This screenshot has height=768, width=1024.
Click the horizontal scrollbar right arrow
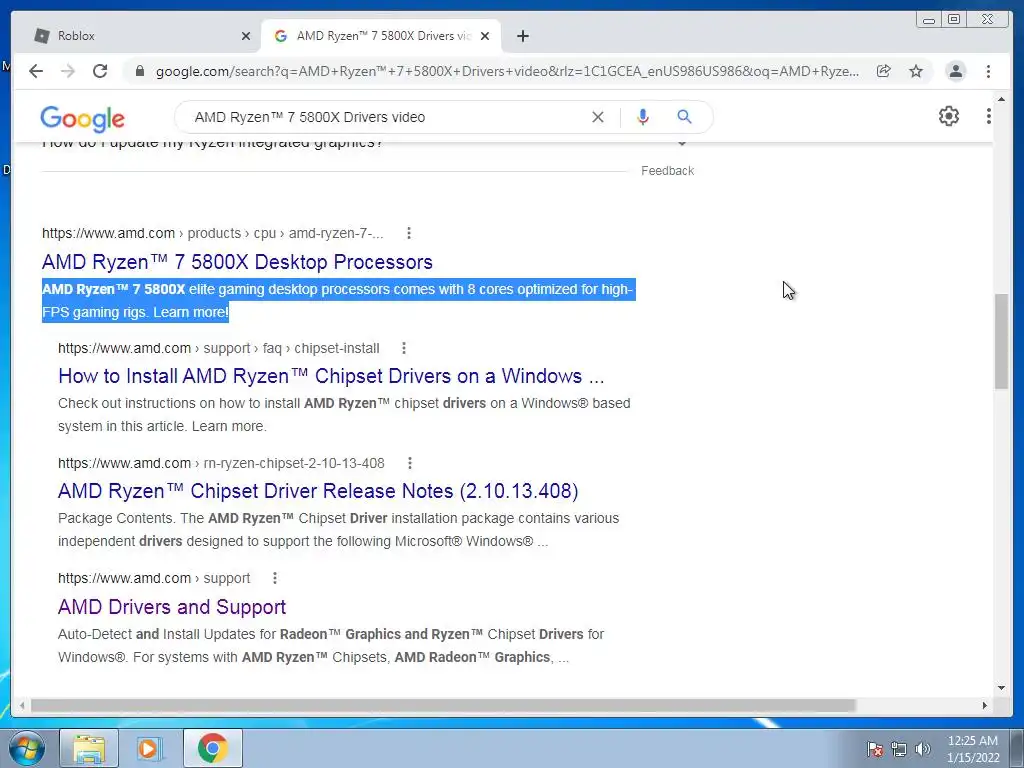click(985, 705)
